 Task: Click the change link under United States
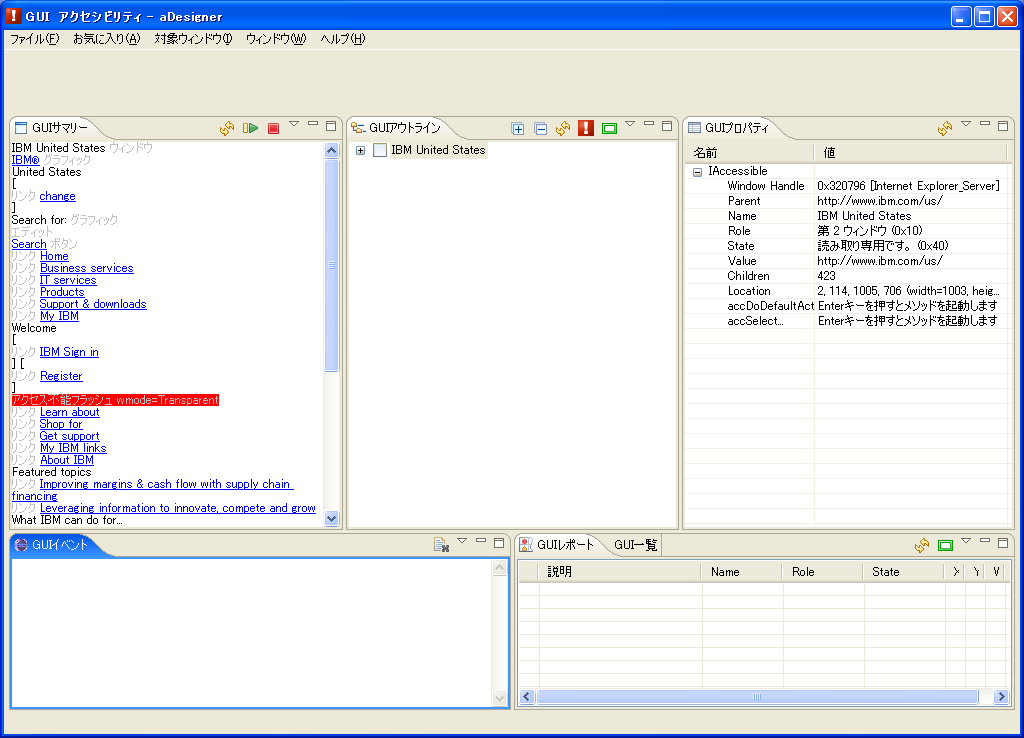pyautogui.click(x=57, y=197)
